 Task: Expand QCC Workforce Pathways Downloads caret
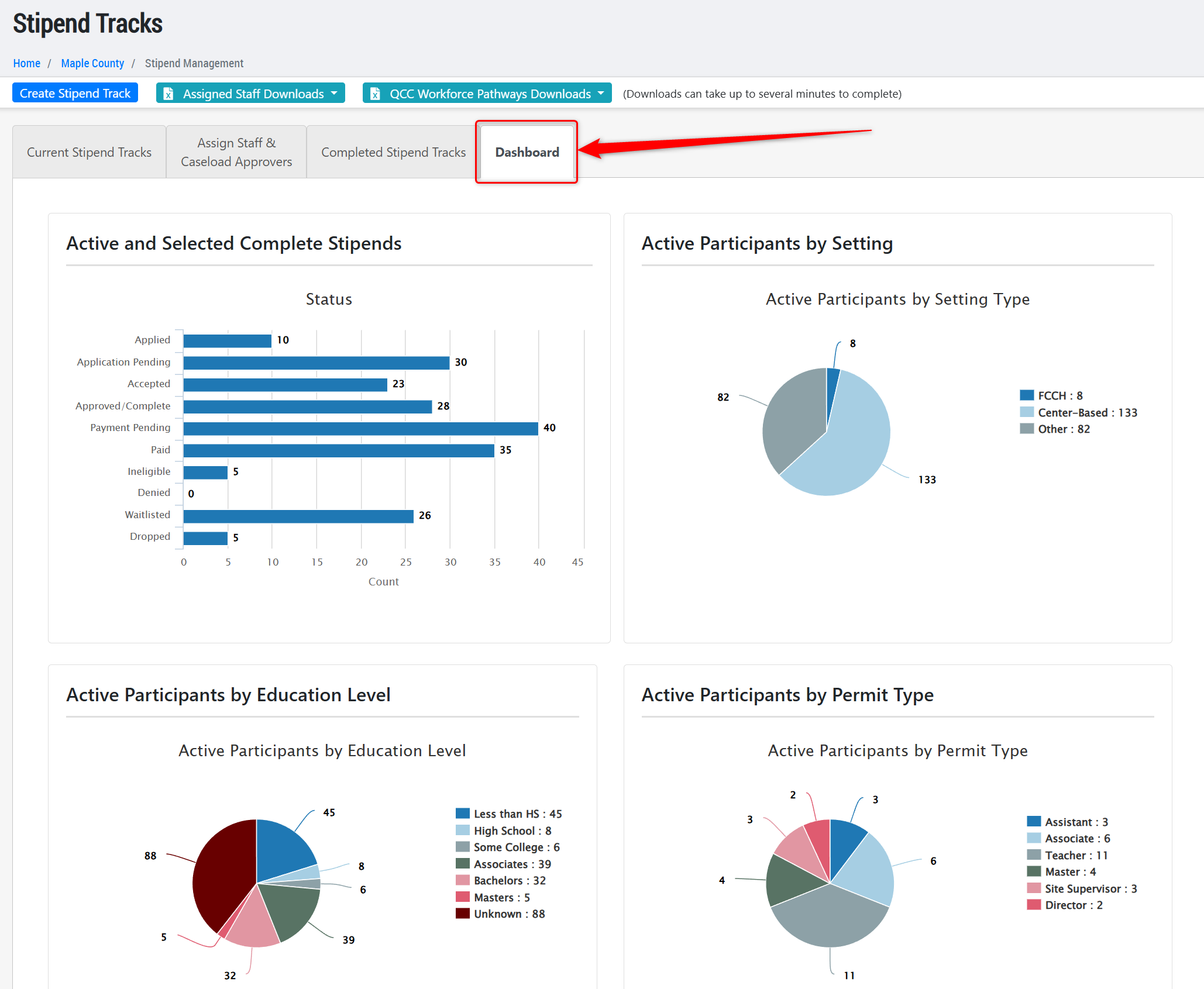click(601, 94)
